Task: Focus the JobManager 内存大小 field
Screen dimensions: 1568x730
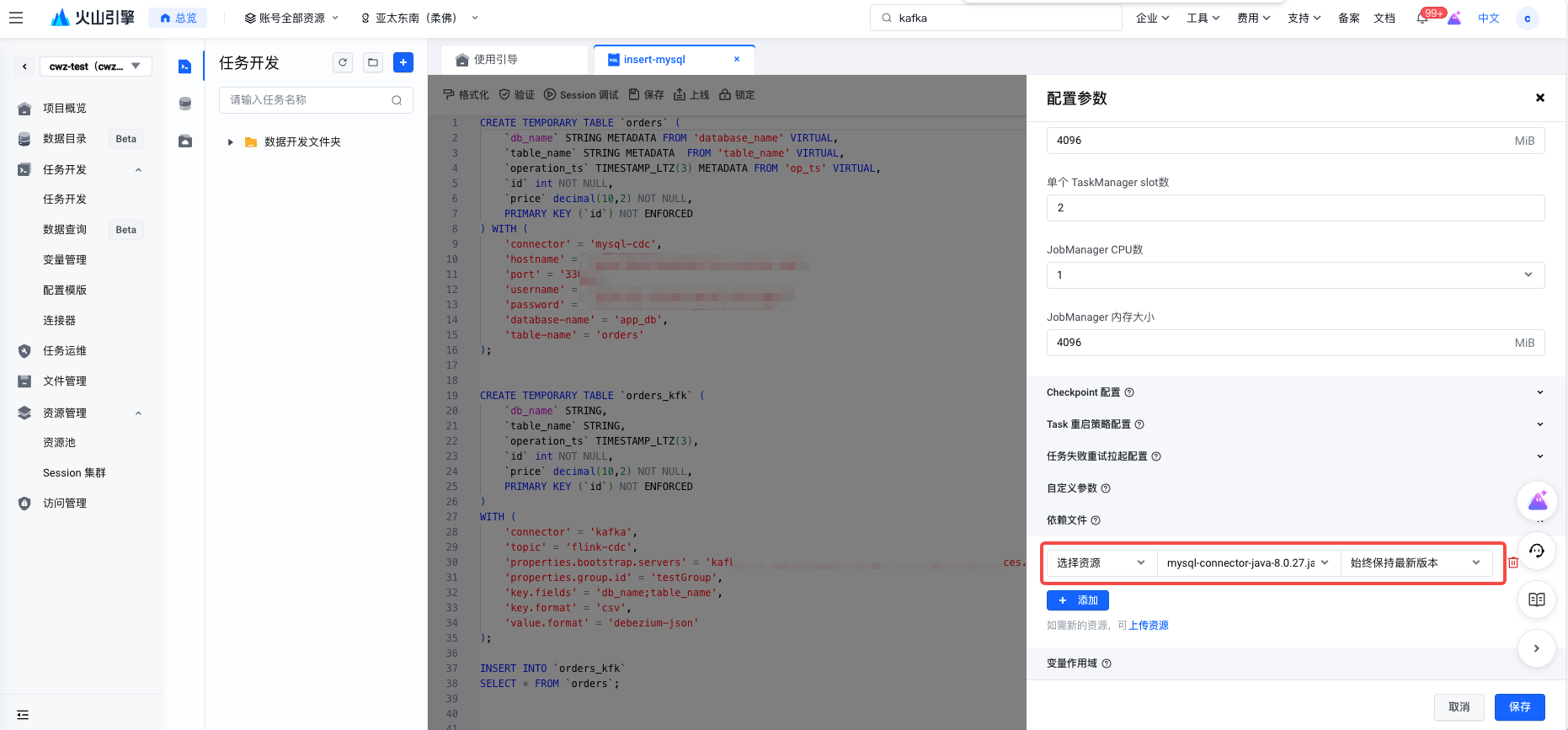Action: point(1295,343)
